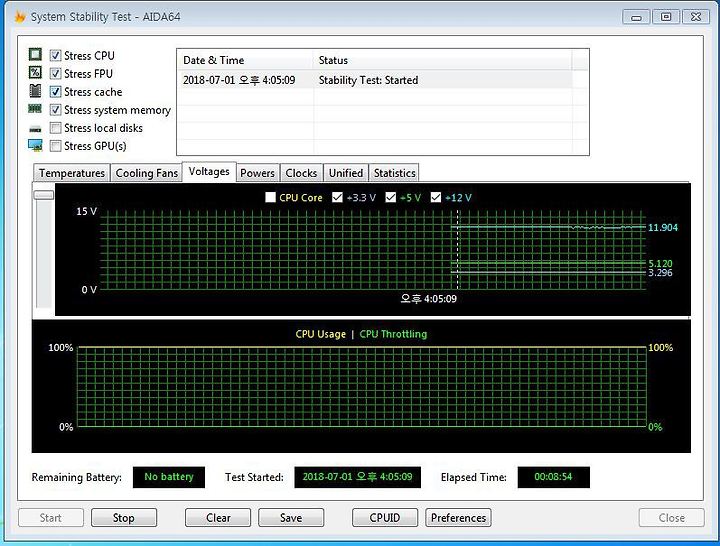Screen dimensions: 720x546
Task: Click the Status column header
Action: pyautogui.click(x=443, y=60)
